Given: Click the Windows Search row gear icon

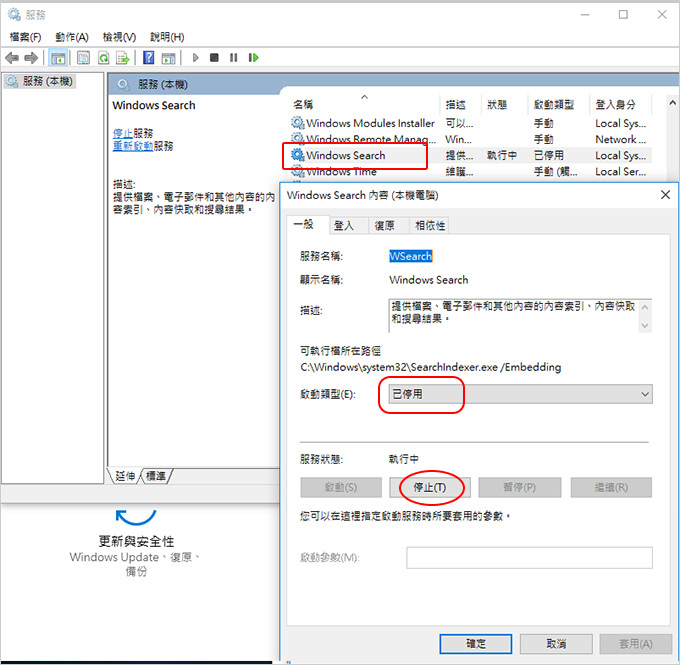Looking at the screenshot, I should (298, 155).
